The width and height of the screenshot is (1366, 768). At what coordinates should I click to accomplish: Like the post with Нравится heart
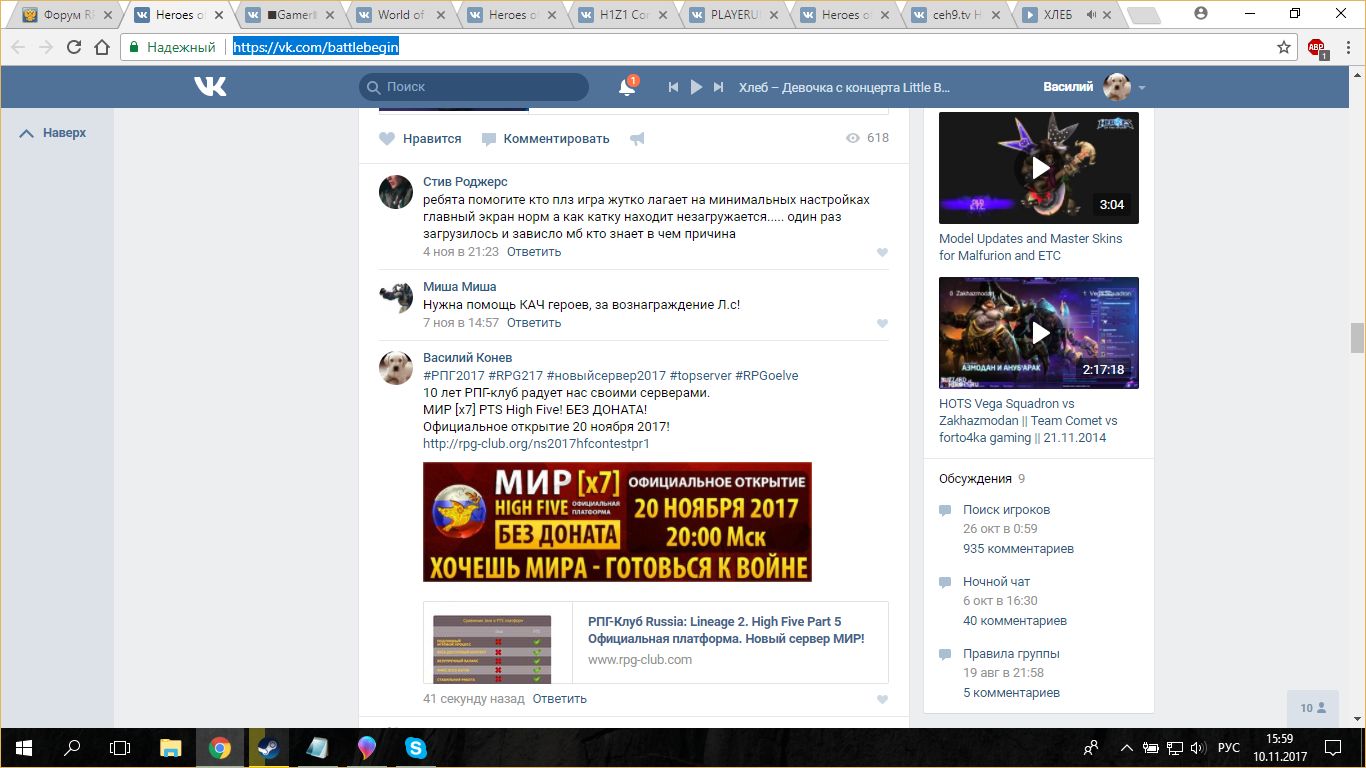click(421, 139)
